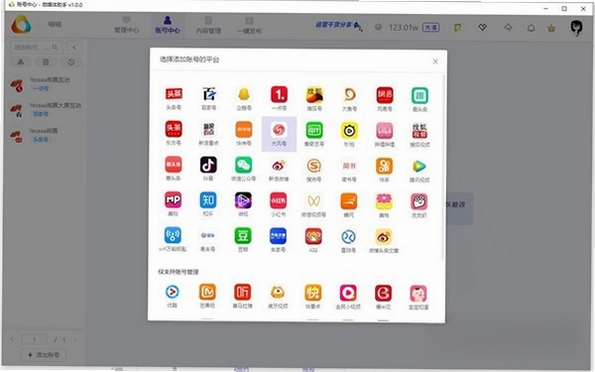
Task: Select the yellow 秒拍 icon
Action: tap(349, 131)
